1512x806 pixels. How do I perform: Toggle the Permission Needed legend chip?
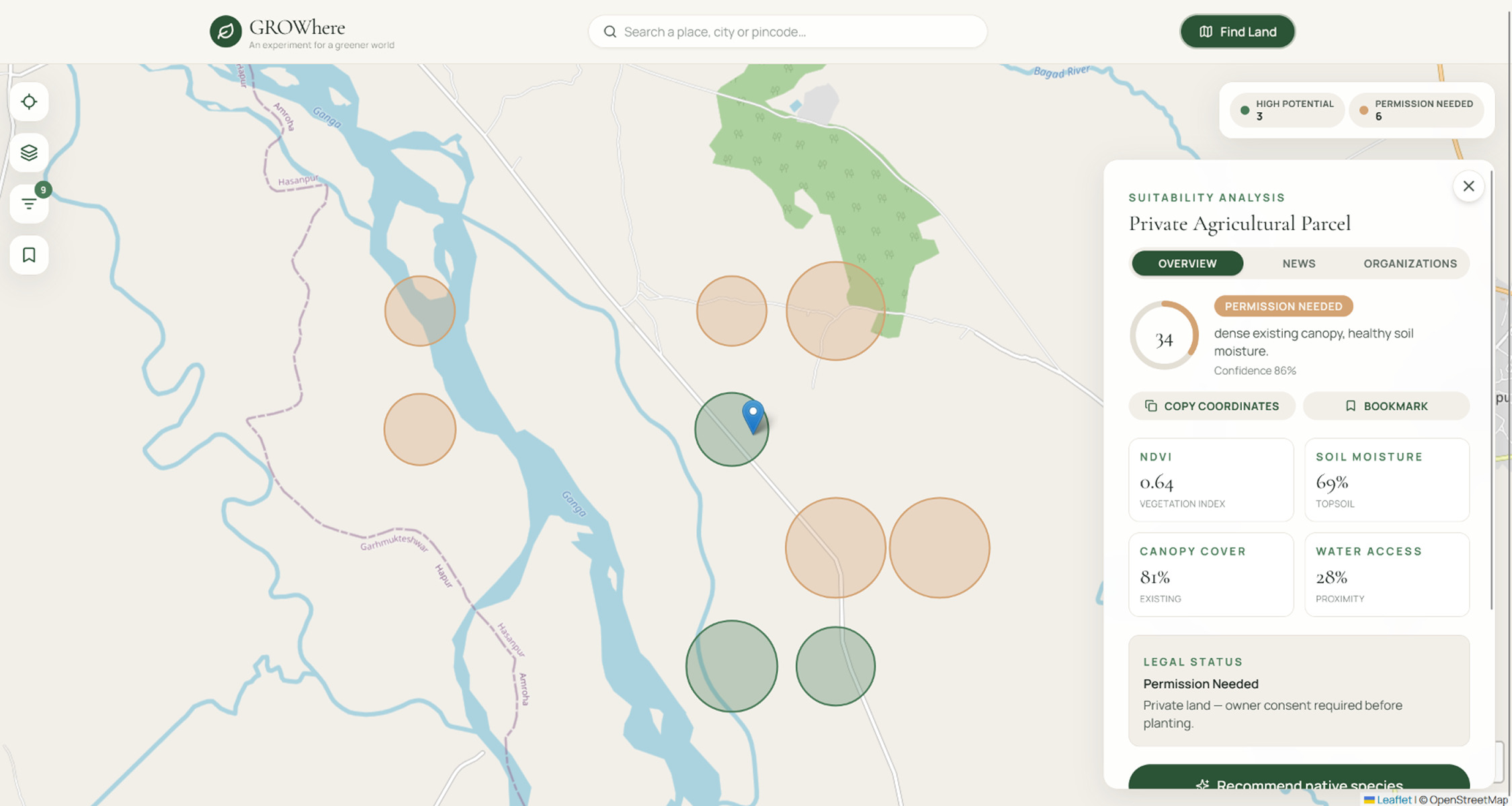(x=1416, y=110)
